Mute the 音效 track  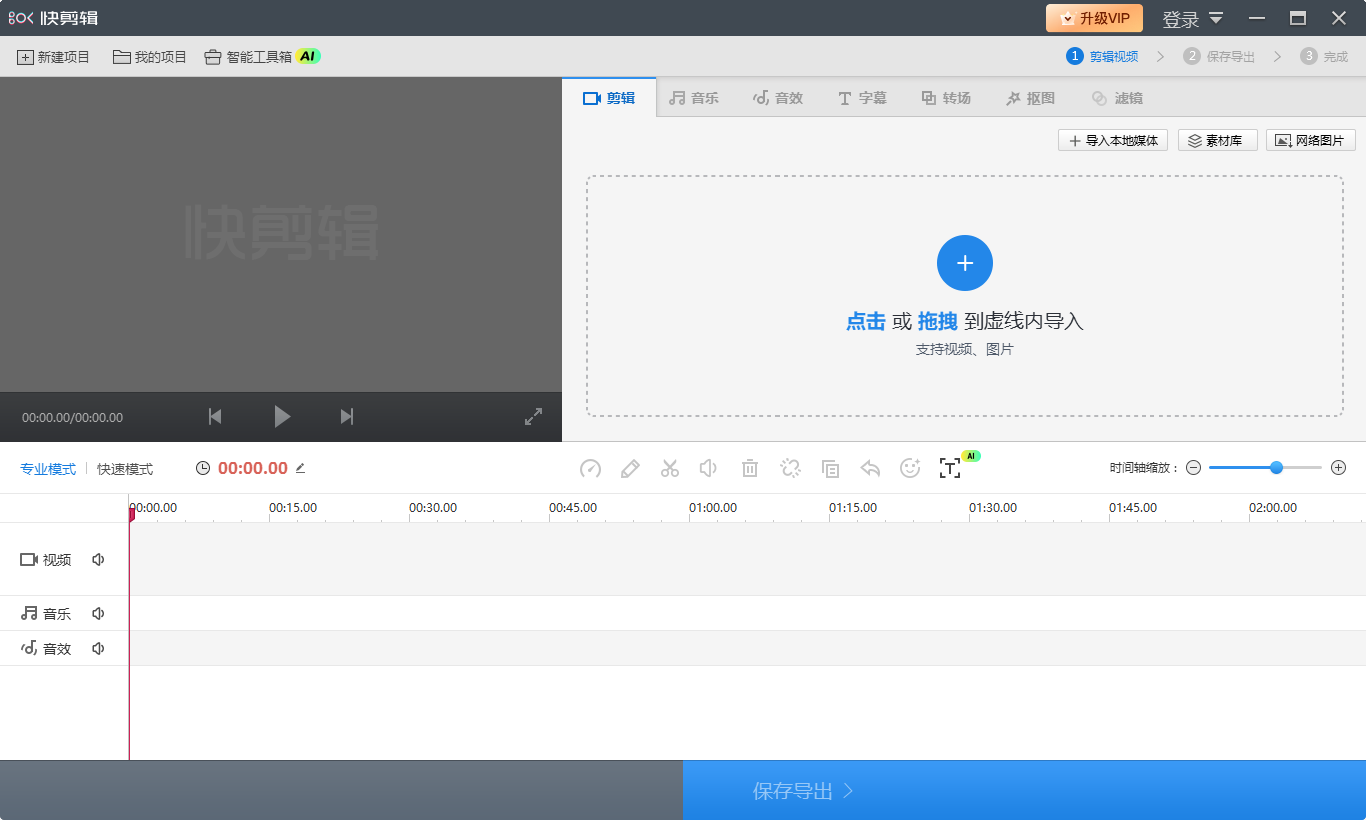click(x=97, y=647)
